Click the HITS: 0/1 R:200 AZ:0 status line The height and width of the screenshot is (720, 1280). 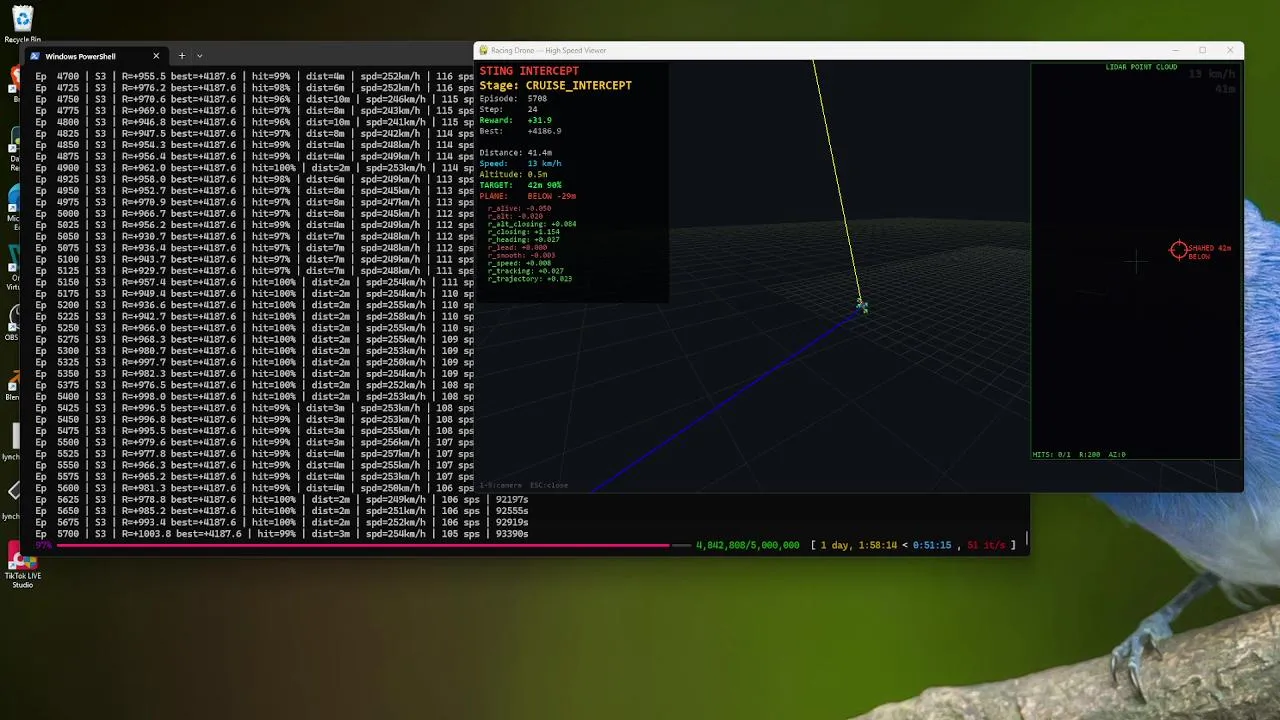[x=1079, y=455]
